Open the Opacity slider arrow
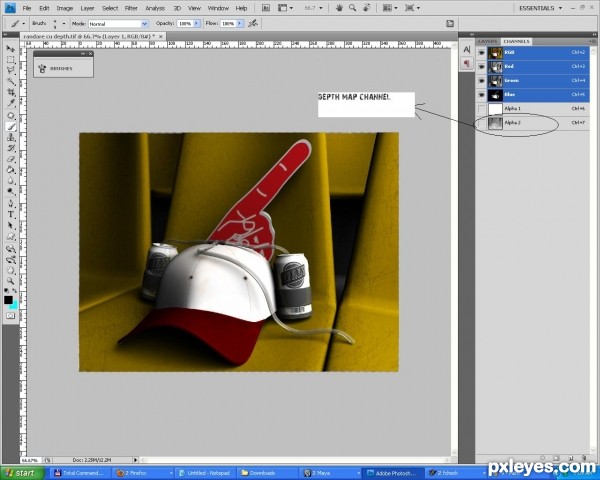Viewport: 600px width, 480px height. tap(197, 23)
